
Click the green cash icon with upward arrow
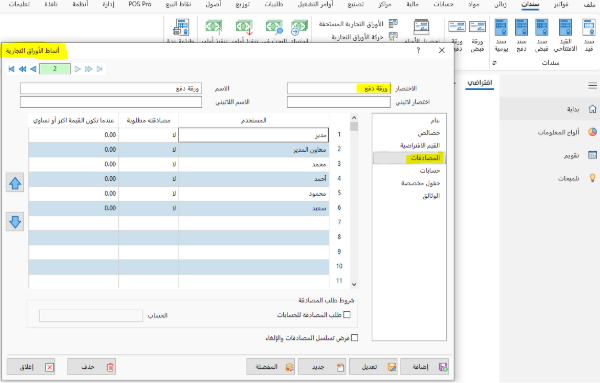click(x=214, y=28)
